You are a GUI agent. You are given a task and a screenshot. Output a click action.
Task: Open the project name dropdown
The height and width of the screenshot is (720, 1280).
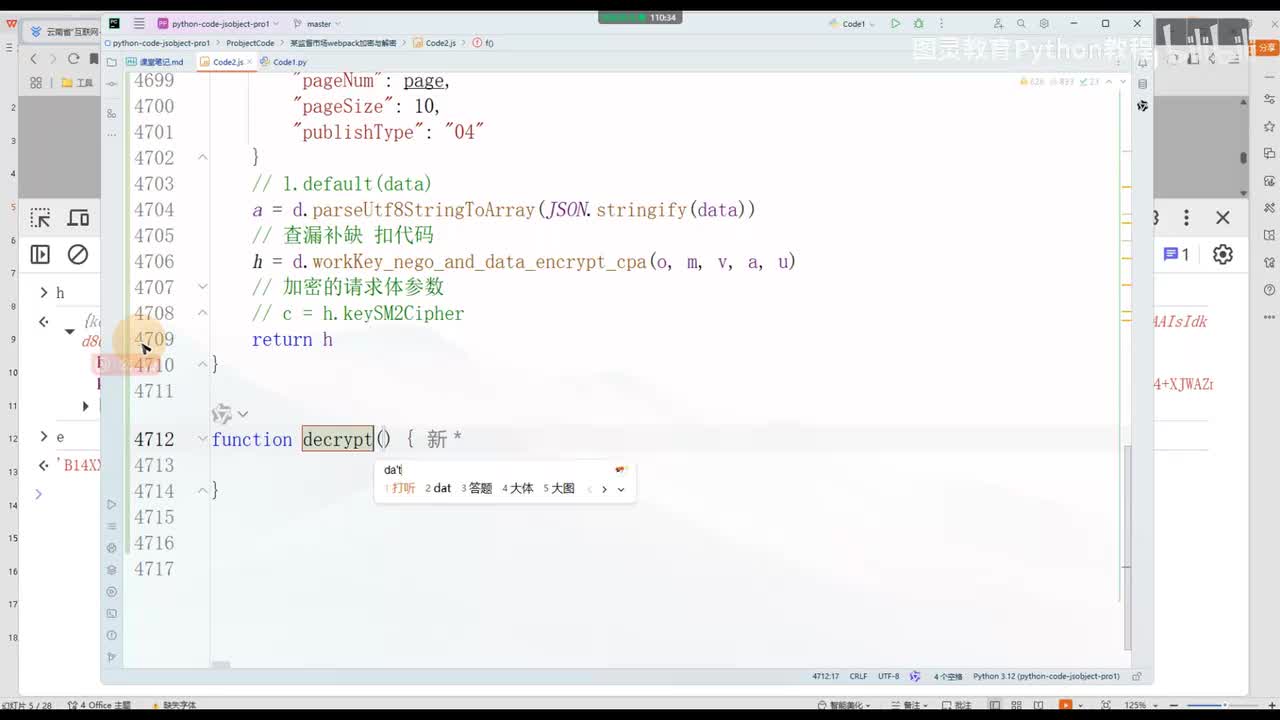(221, 23)
